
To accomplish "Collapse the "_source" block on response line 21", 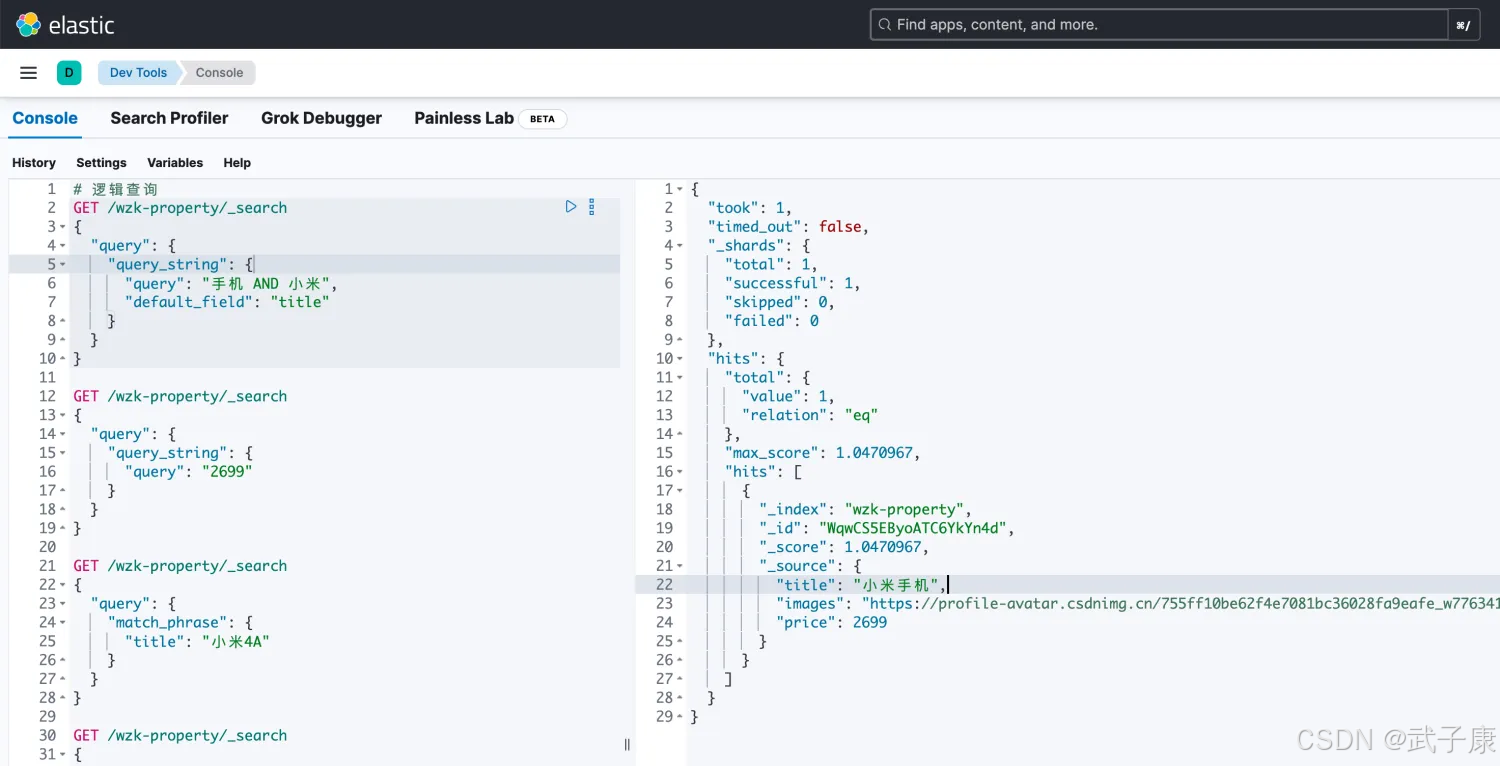I will 681,566.
